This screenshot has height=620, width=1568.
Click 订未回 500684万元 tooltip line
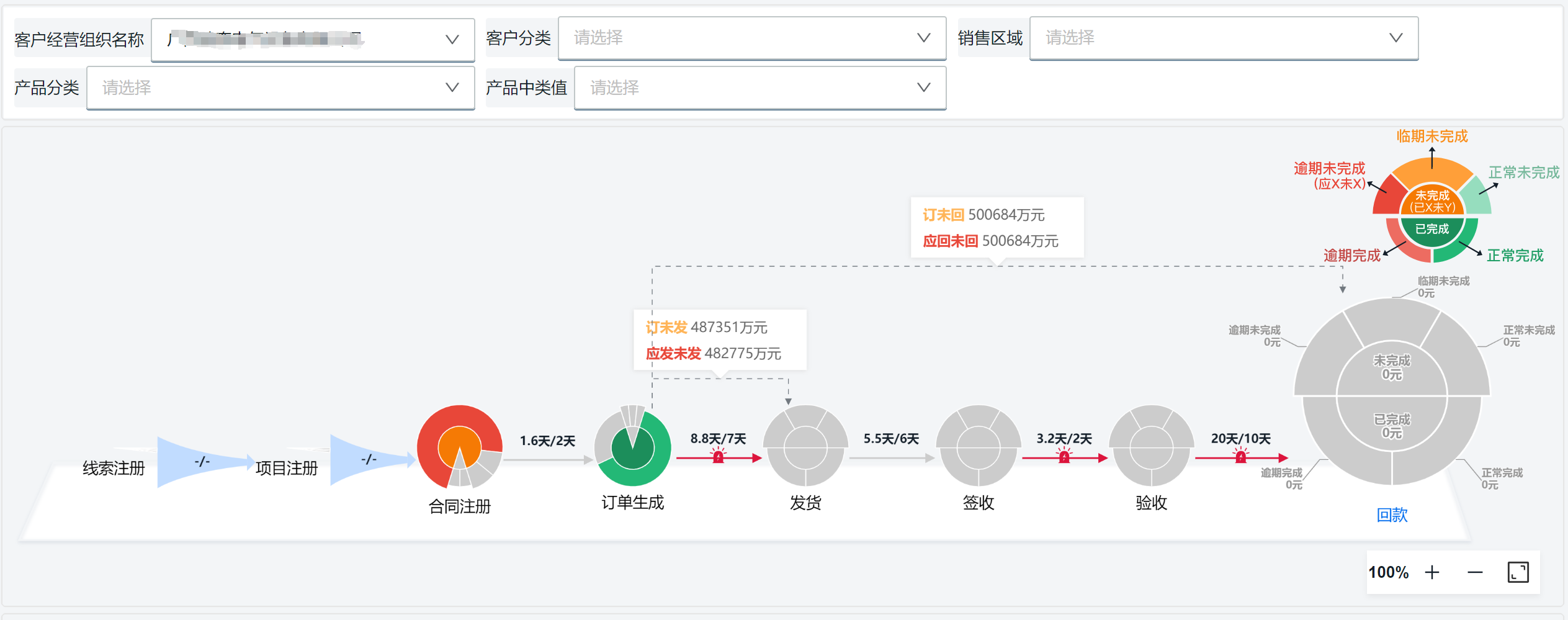click(x=983, y=215)
